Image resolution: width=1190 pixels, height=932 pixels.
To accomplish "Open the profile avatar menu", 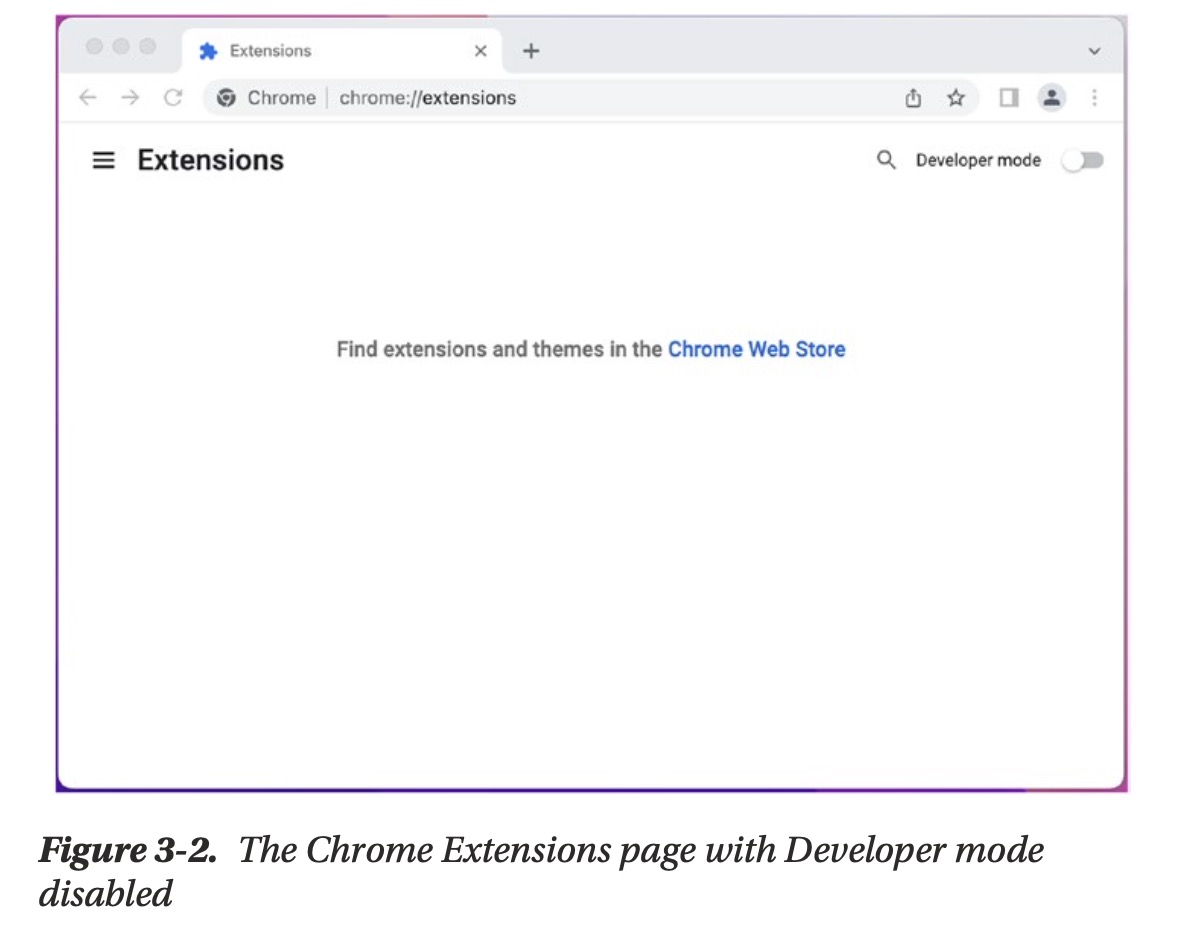I will coord(1051,98).
